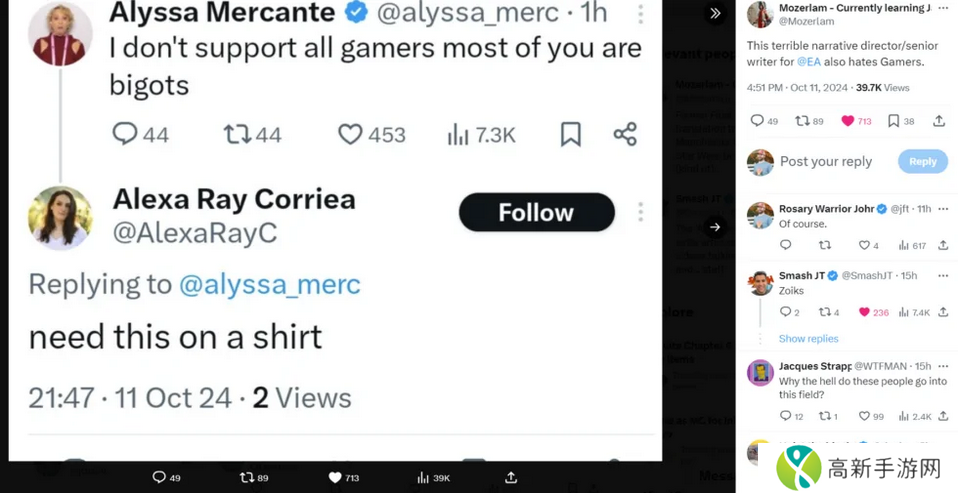Retweet Alyssa Mercante's tweet with 44 reposts
The width and height of the screenshot is (958, 493).
coord(237,134)
